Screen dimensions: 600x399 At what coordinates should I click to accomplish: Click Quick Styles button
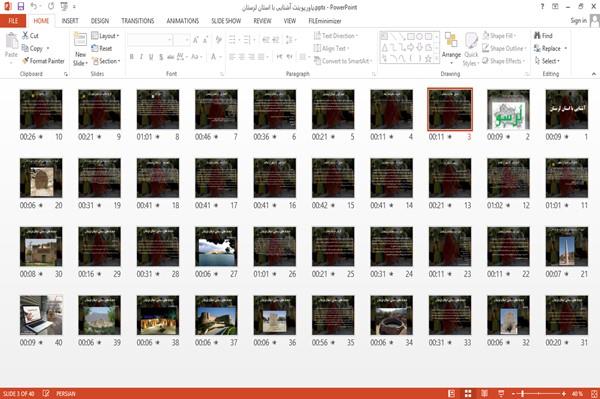click(x=471, y=50)
